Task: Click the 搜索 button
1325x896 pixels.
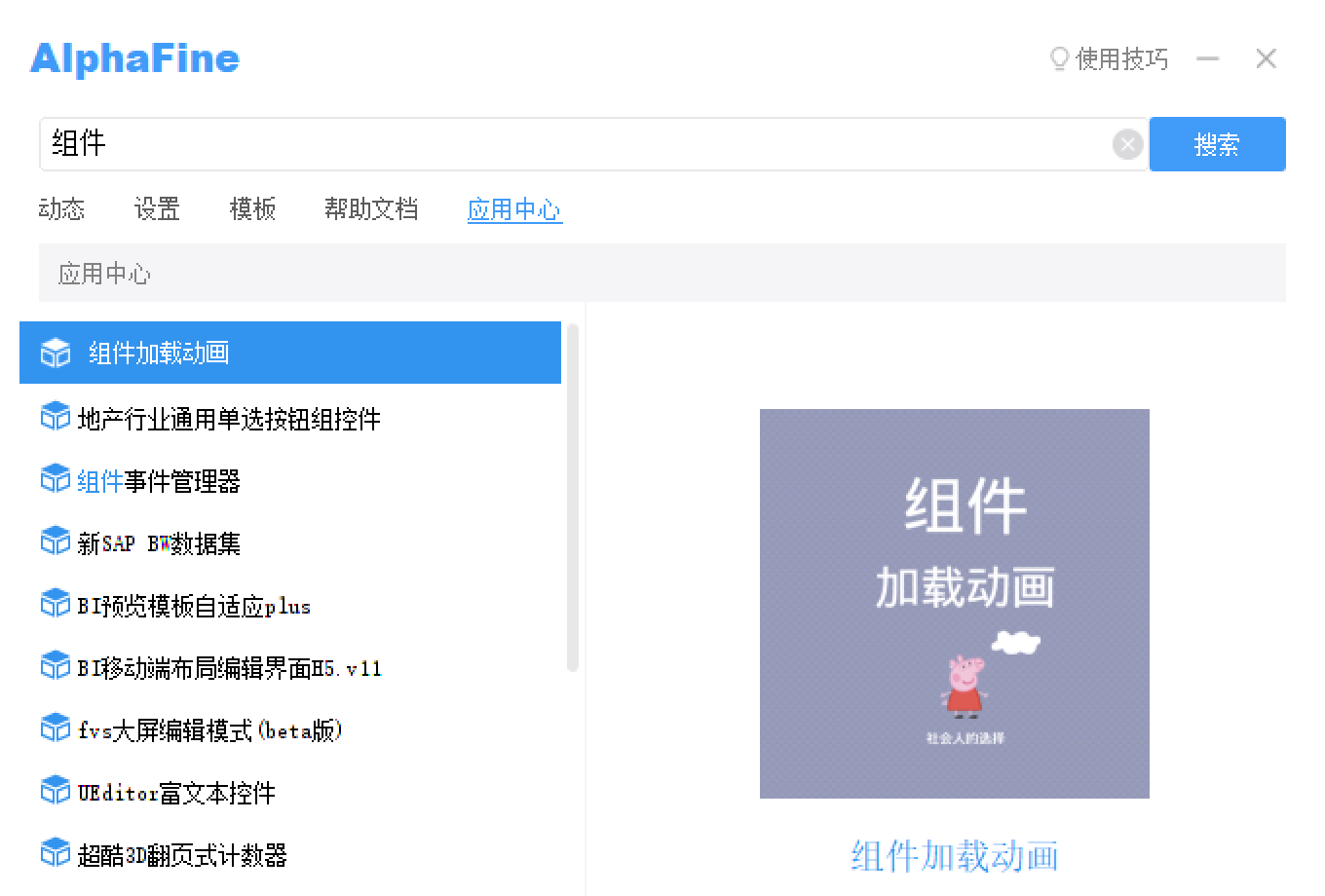Action: [1217, 144]
